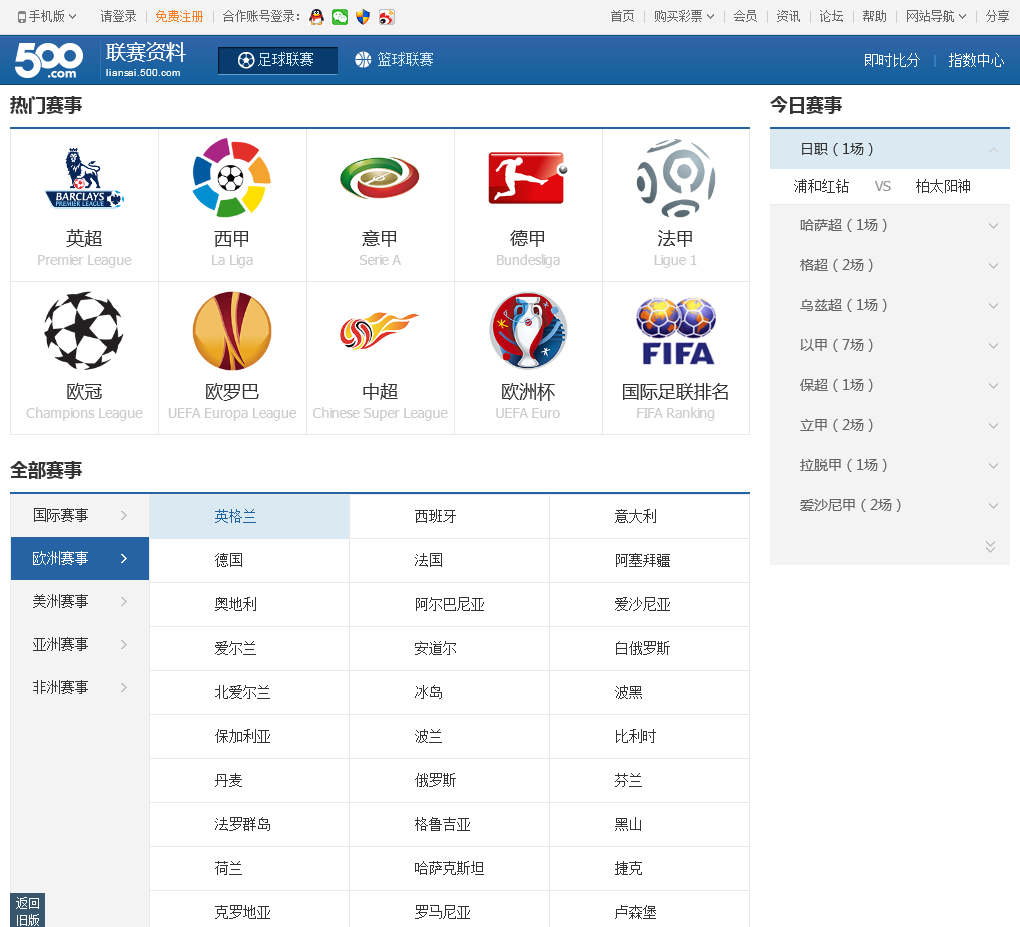The height and width of the screenshot is (927, 1020).
Task: Open the 手机版 dropdown
Action: [x=47, y=16]
